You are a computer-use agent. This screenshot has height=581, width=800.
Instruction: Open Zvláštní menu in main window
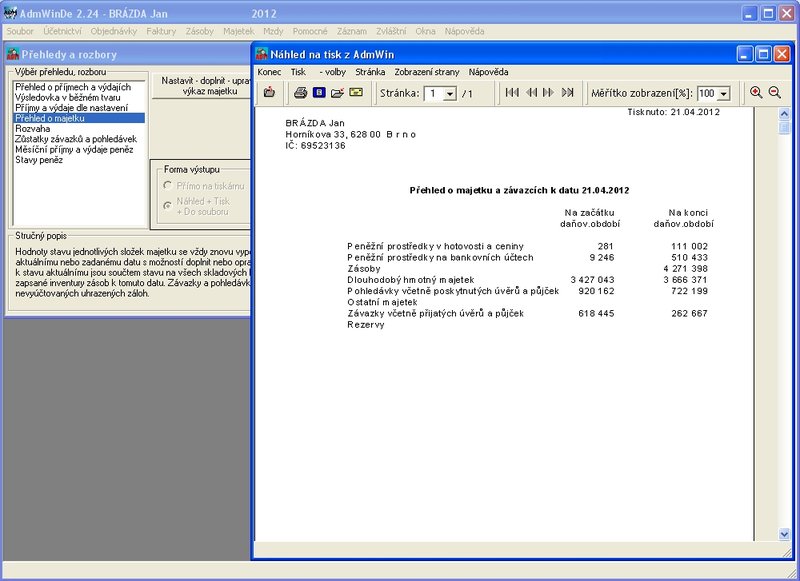(391, 31)
